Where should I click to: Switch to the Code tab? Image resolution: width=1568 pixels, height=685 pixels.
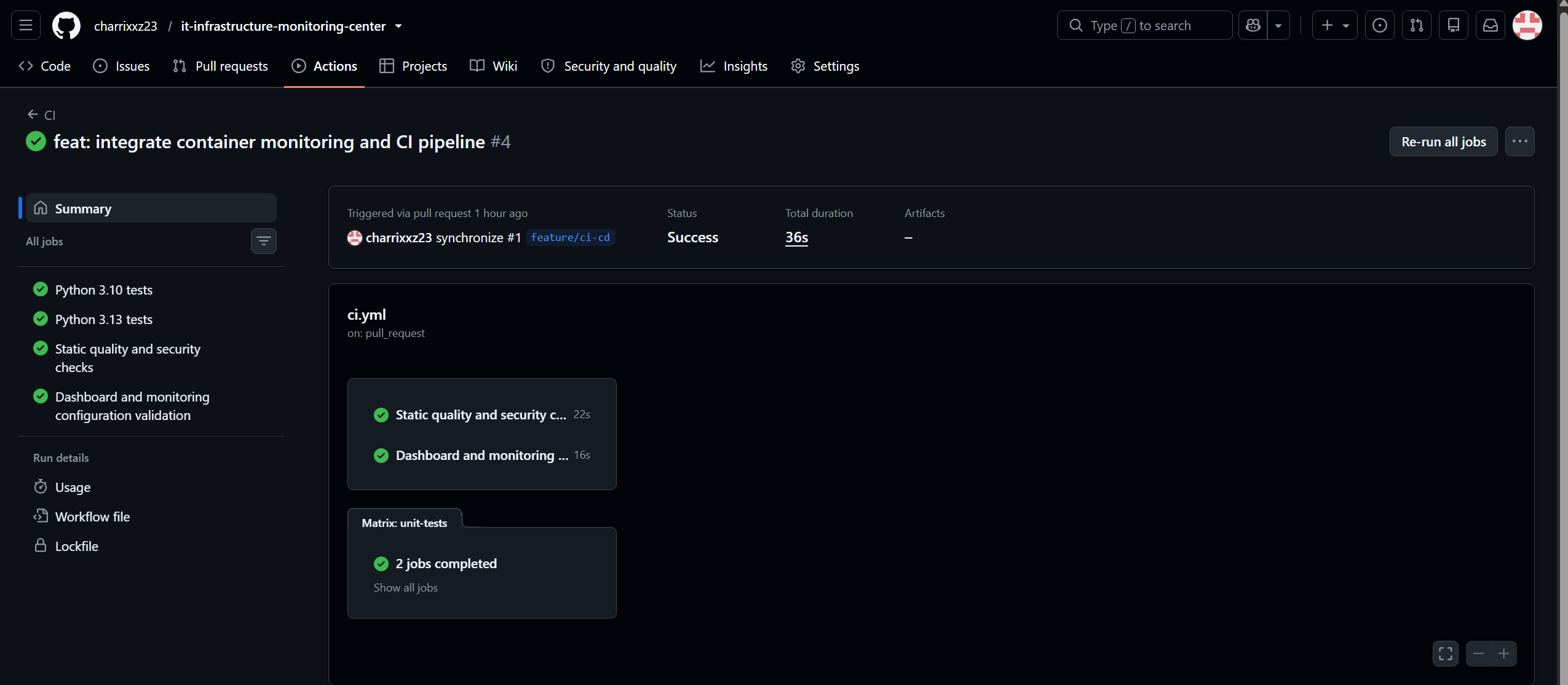pos(44,66)
